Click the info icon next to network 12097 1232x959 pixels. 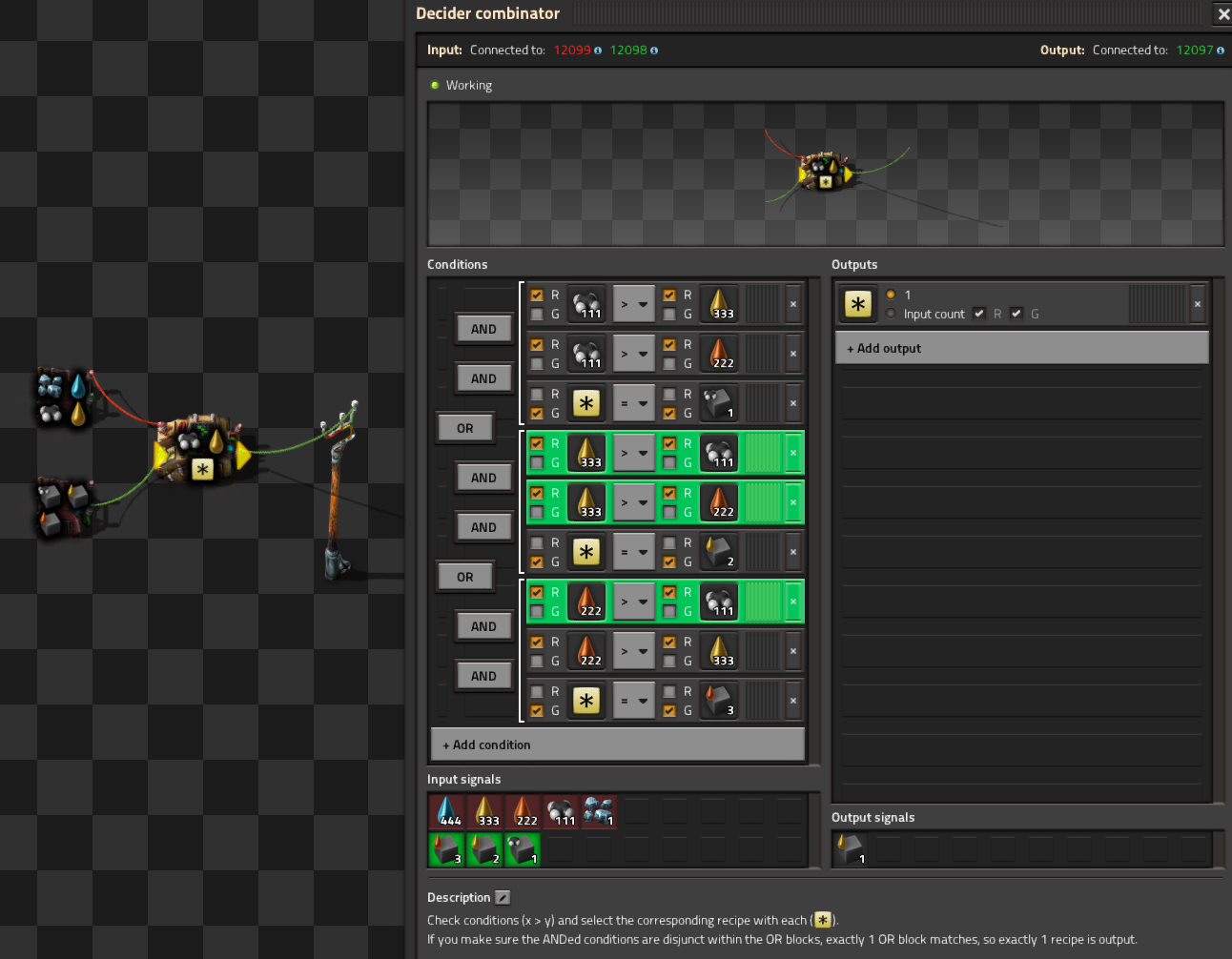(1221, 51)
